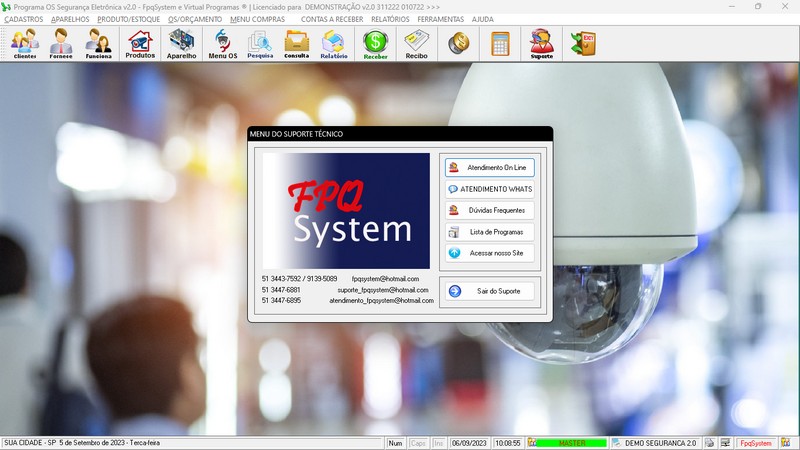Click the user icon left of MASTER
The width and height of the screenshot is (800, 450).
532,443
